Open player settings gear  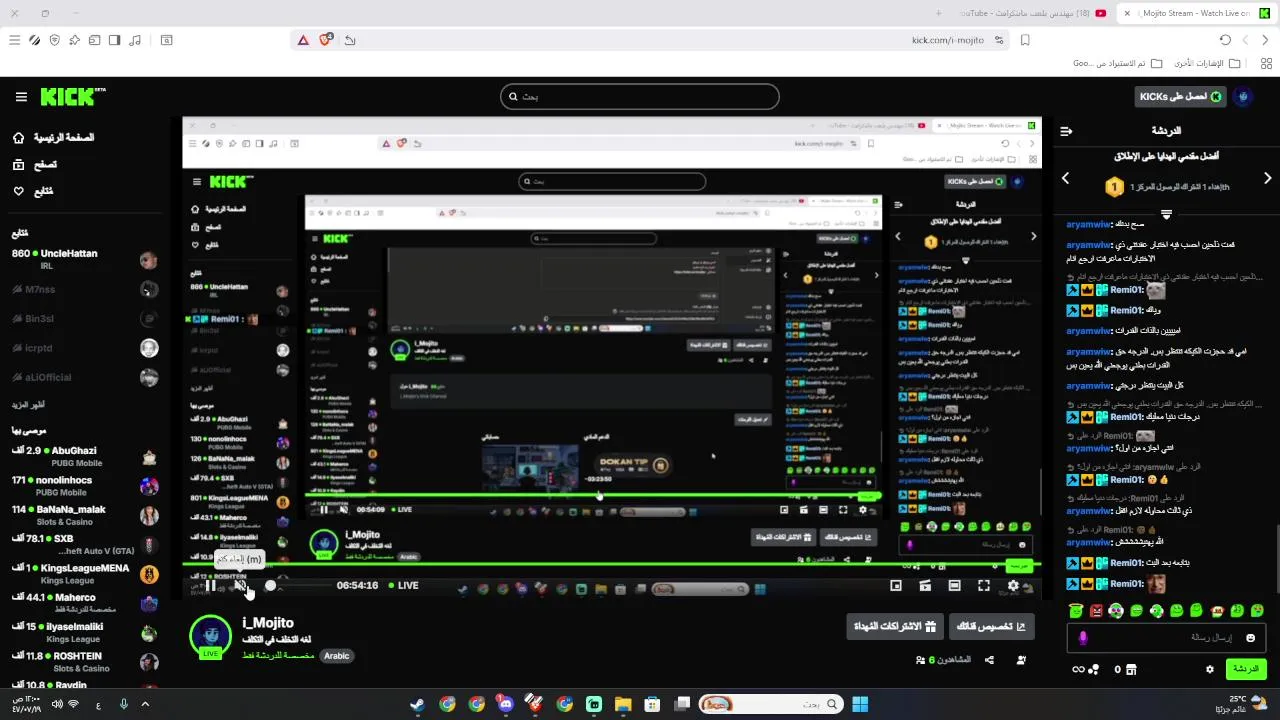[1013, 585]
